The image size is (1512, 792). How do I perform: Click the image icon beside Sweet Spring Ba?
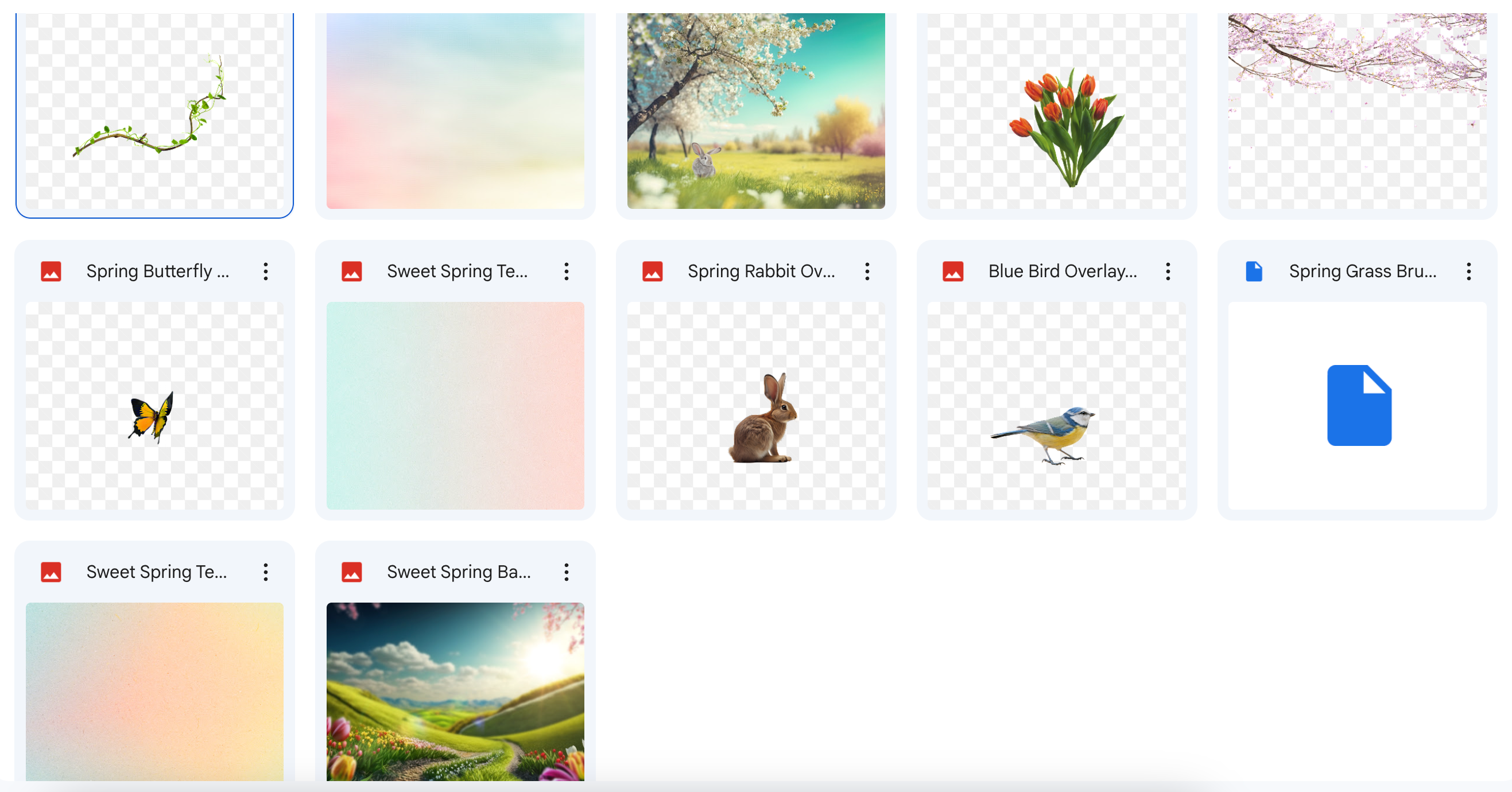coord(351,572)
